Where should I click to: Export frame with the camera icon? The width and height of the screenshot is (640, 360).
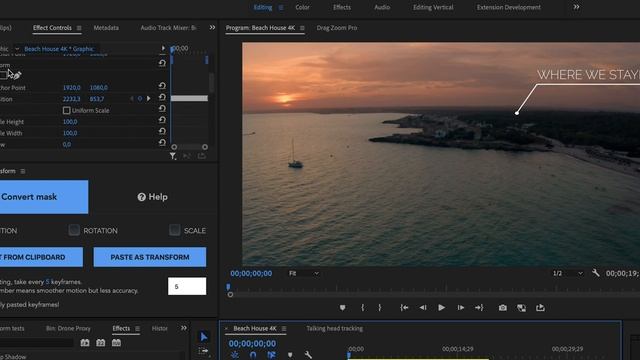pyautogui.click(x=502, y=308)
